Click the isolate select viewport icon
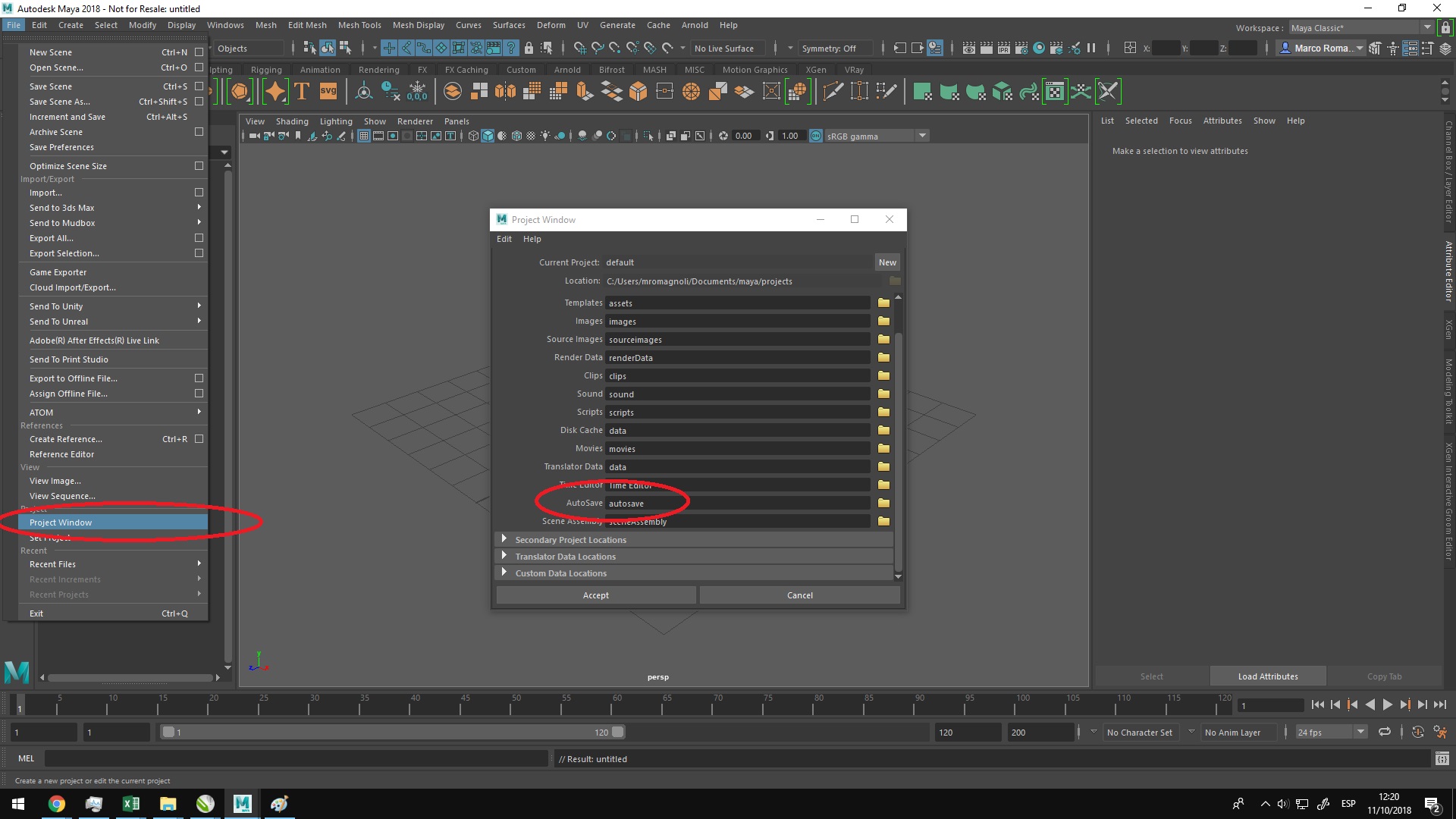1456x819 pixels. click(648, 136)
